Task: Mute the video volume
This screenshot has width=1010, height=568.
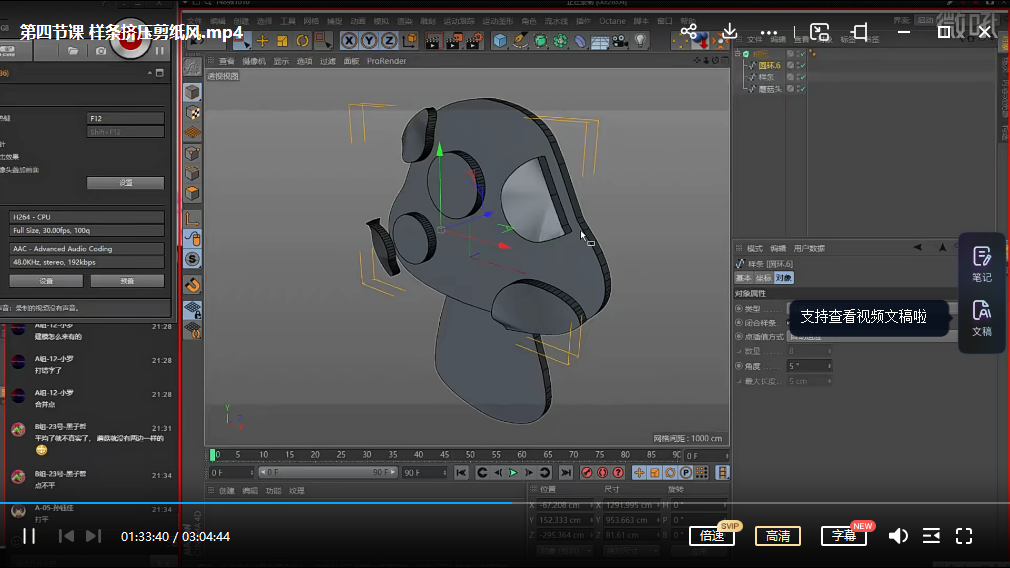Action: click(898, 536)
